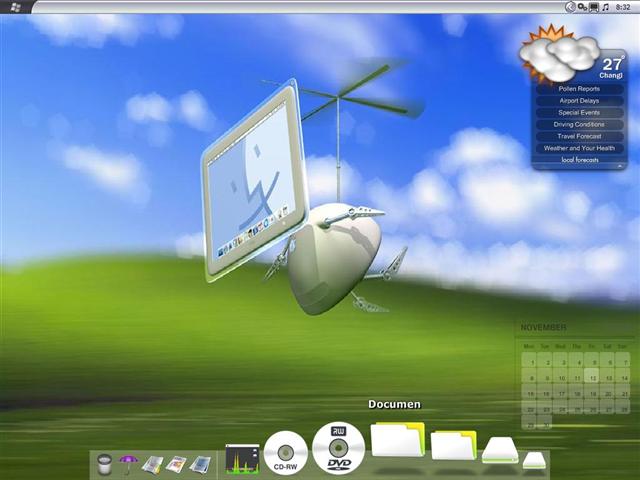
Task: Select Driving Conditions weather entry
Action: point(579,124)
